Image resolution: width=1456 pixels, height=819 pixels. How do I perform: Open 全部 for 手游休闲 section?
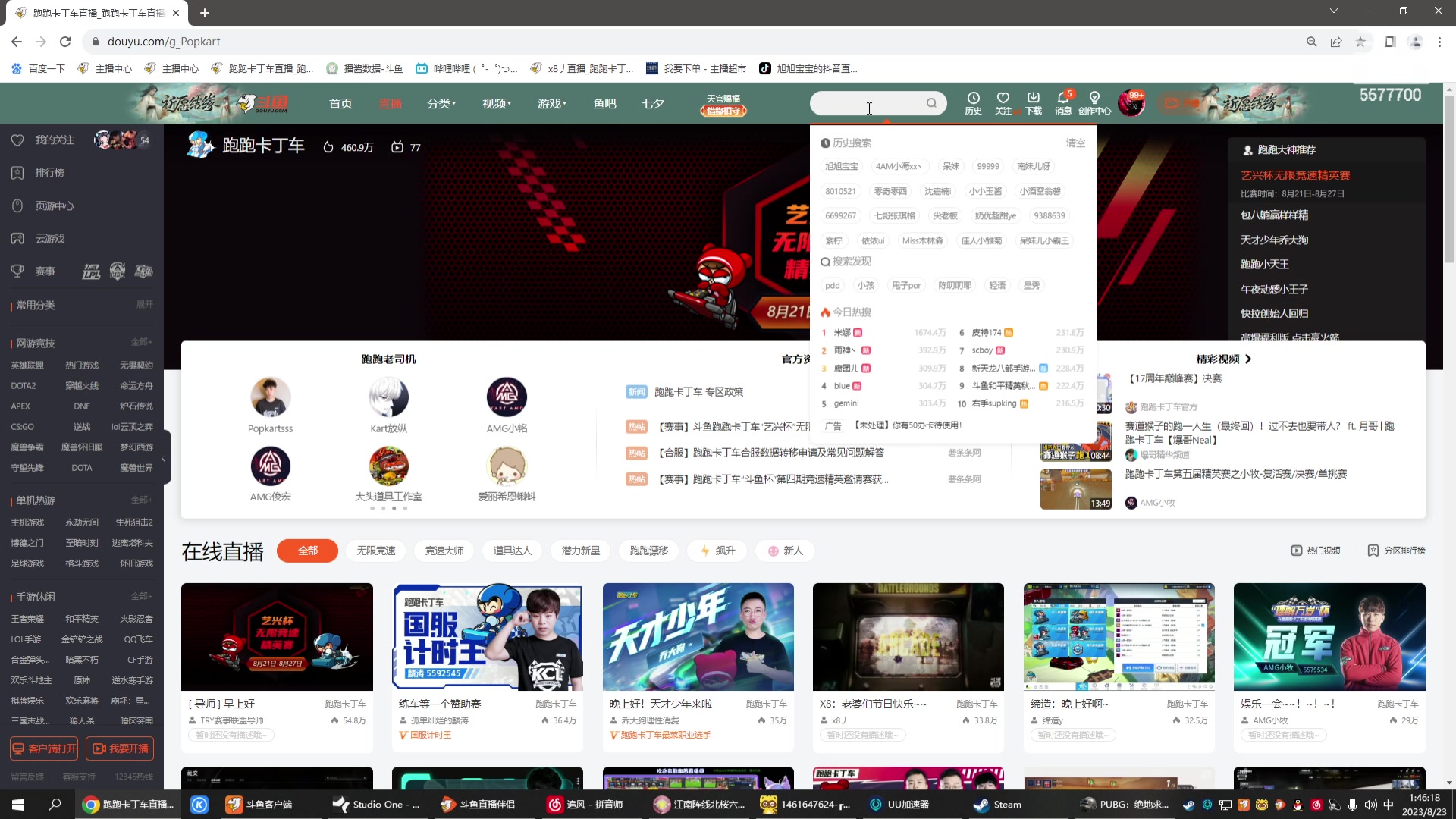click(142, 597)
